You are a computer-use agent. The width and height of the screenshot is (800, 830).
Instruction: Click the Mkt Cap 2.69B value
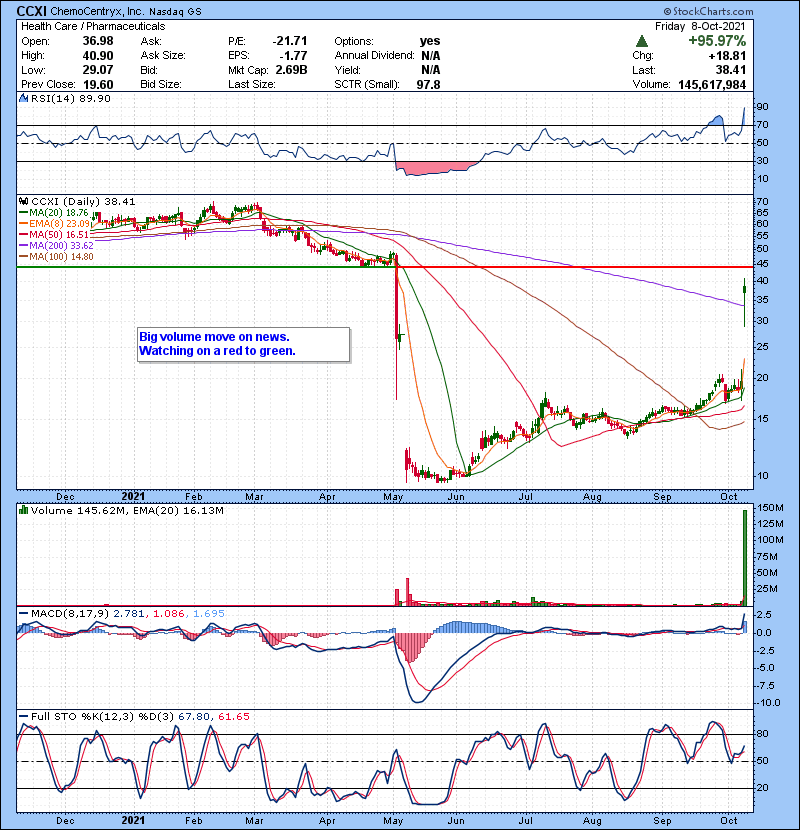pyautogui.click(x=291, y=70)
